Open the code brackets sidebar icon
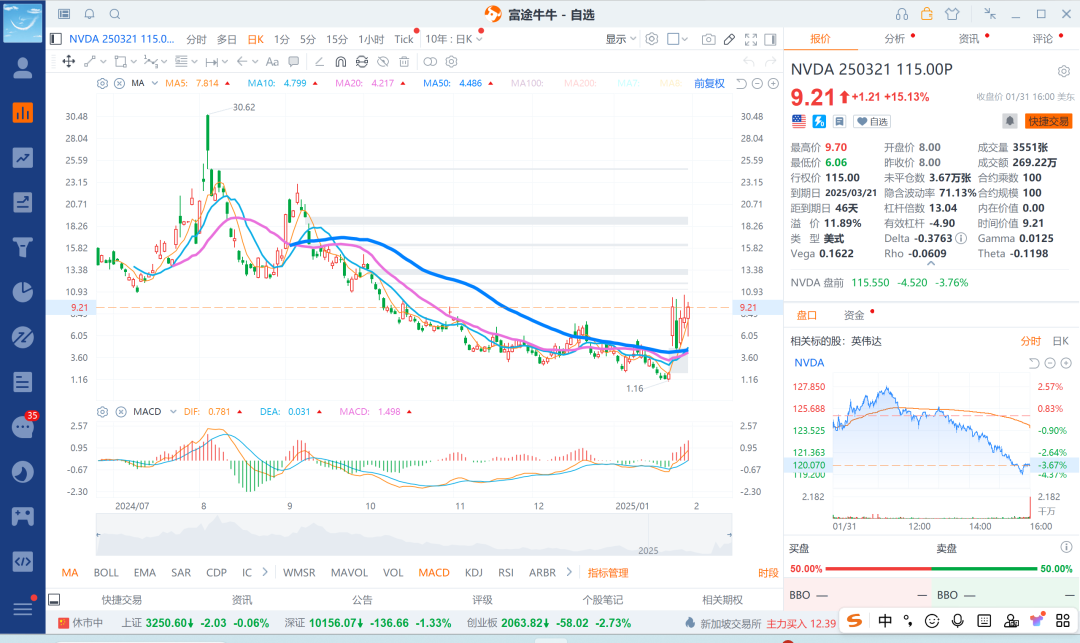1080x643 pixels. click(x=23, y=561)
